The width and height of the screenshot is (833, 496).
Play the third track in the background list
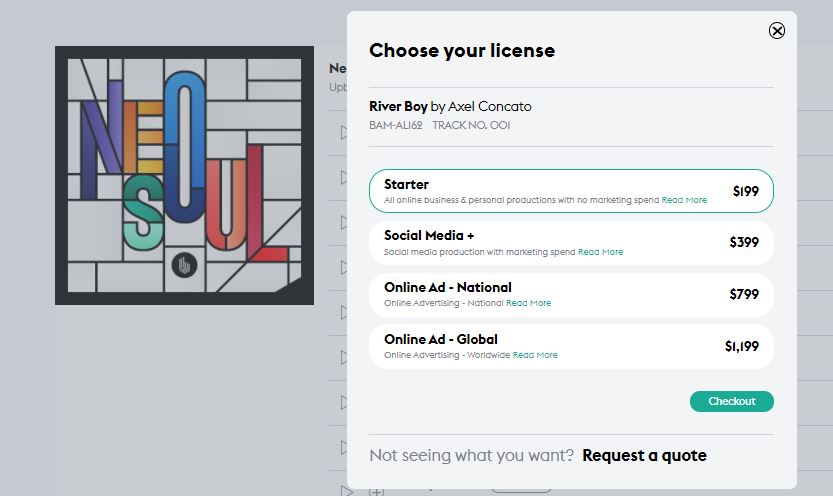[x=344, y=223]
